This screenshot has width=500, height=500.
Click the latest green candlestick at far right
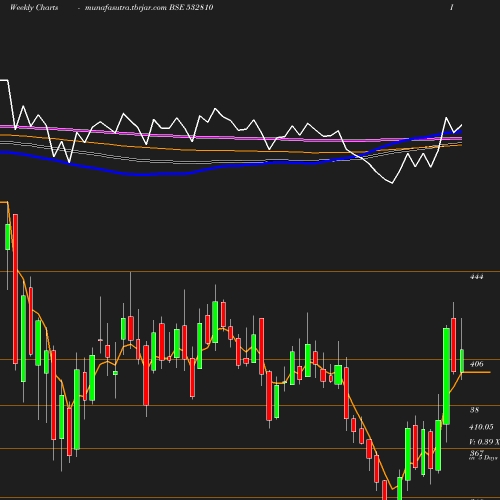pyautogui.click(x=462, y=361)
